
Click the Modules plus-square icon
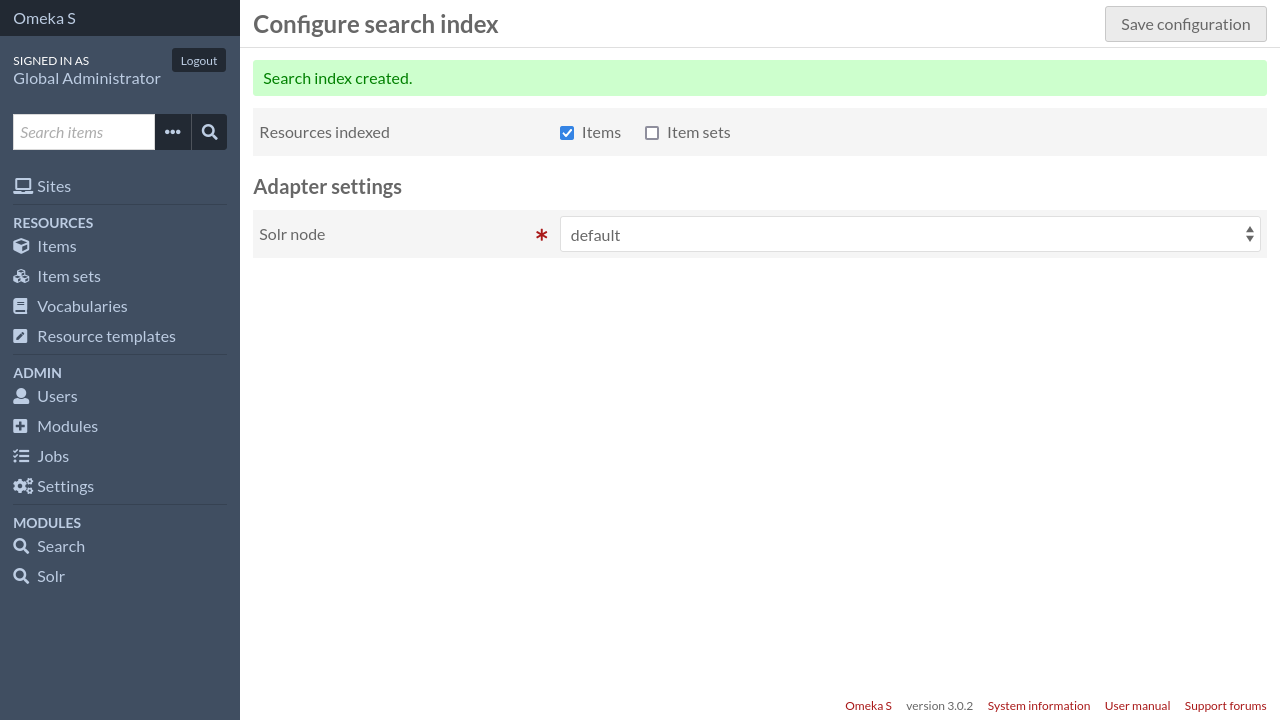[20, 426]
